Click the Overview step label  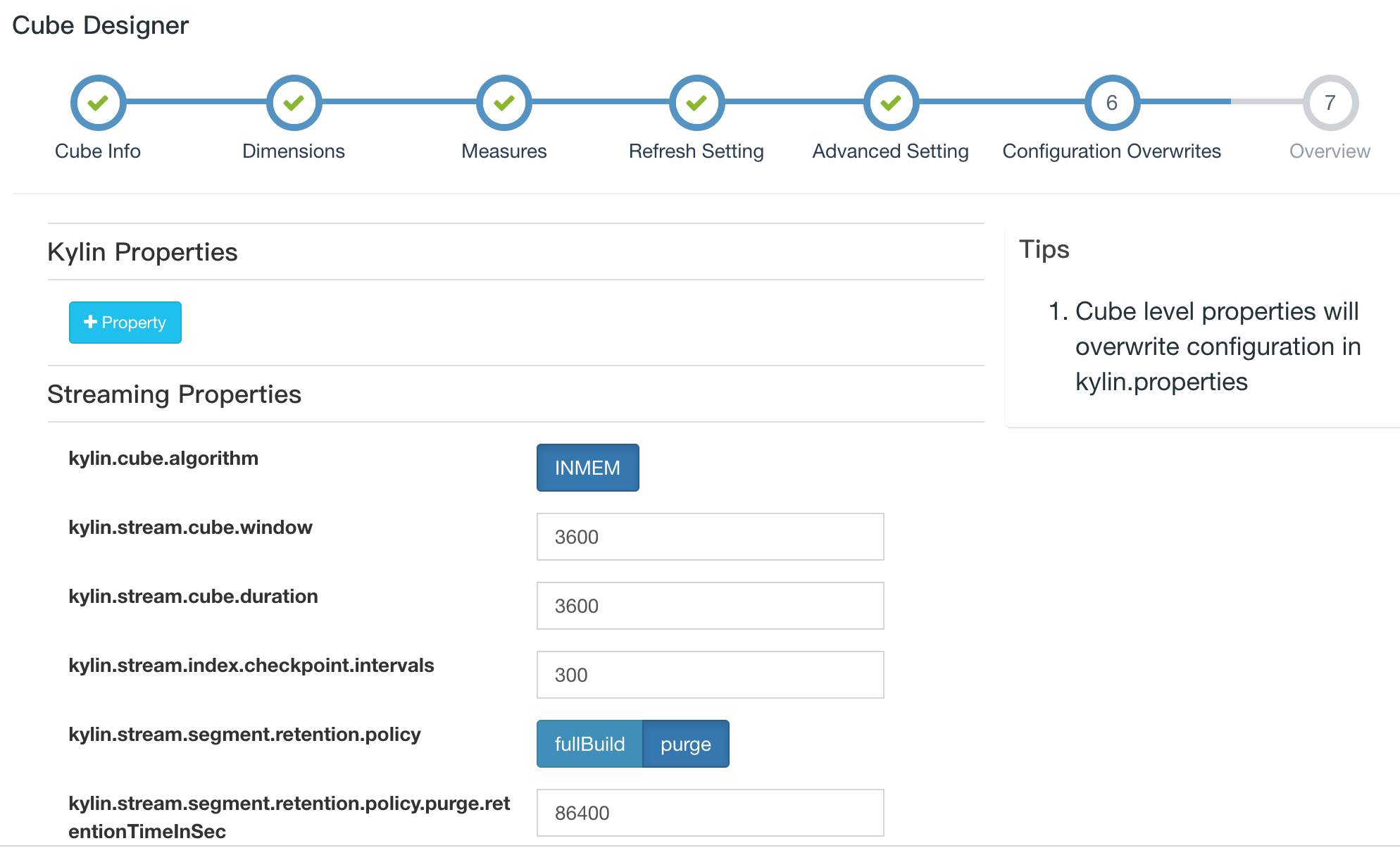[x=1330, y=151]
